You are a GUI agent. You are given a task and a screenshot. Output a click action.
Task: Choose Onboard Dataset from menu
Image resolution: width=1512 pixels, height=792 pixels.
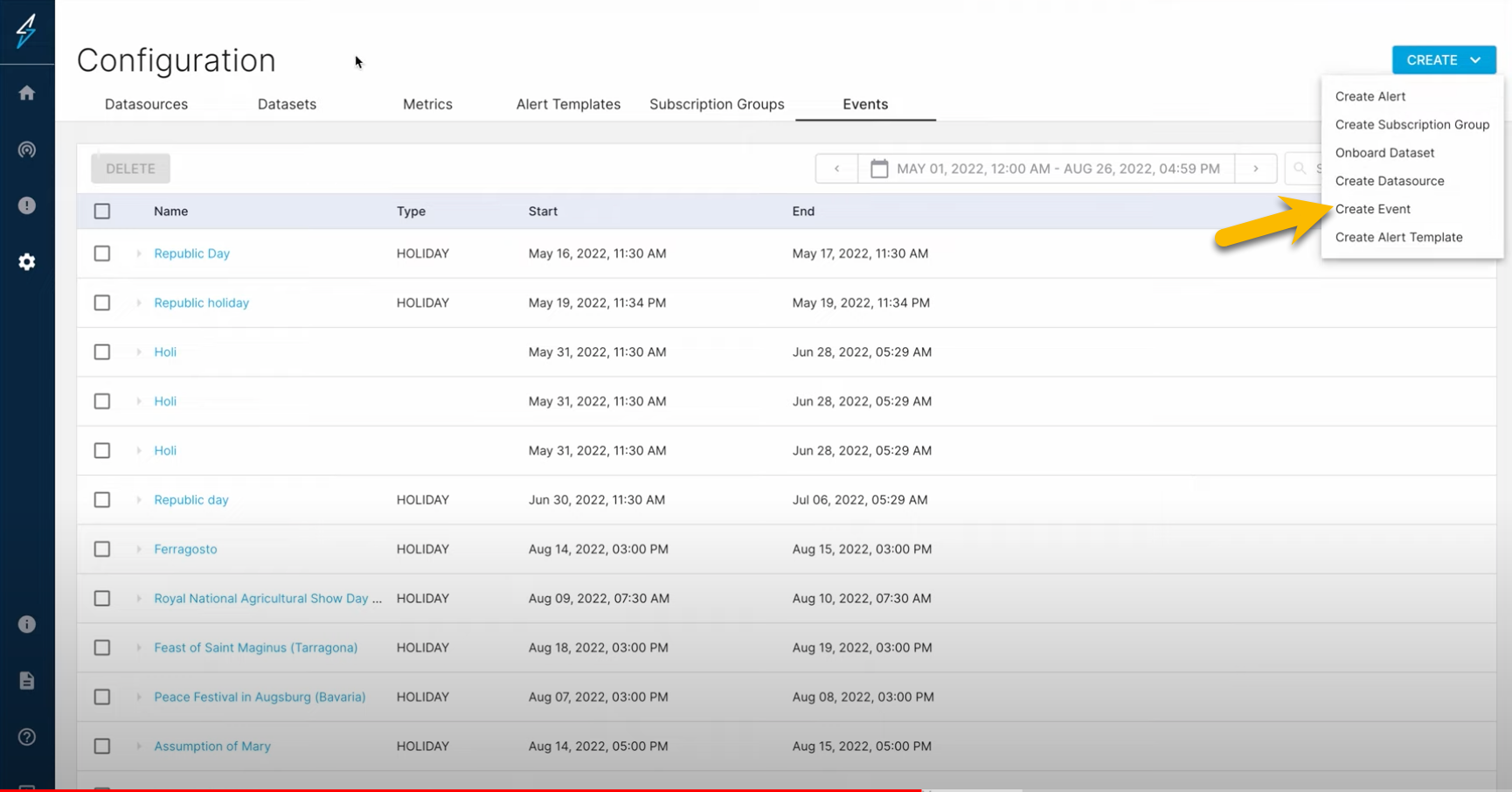tap(1384, 152)
